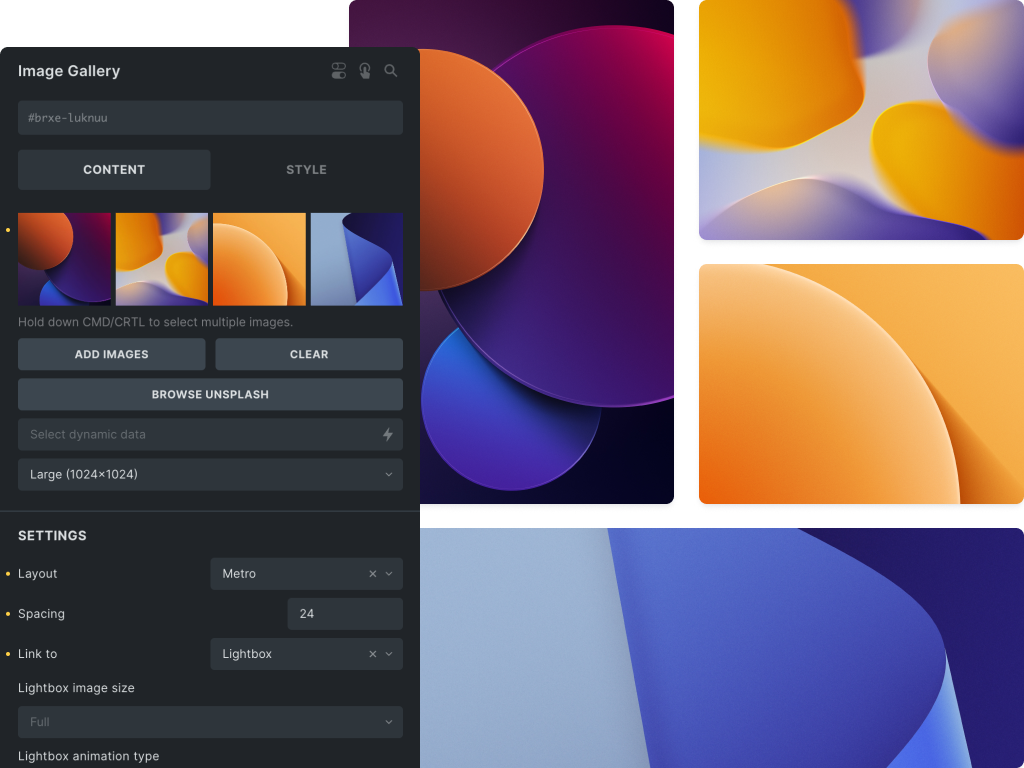The height and width of the screenshot is (768, 1024).
Task: Click the dynamic data lightning bolt icon
Action: (x=390, y=434)
